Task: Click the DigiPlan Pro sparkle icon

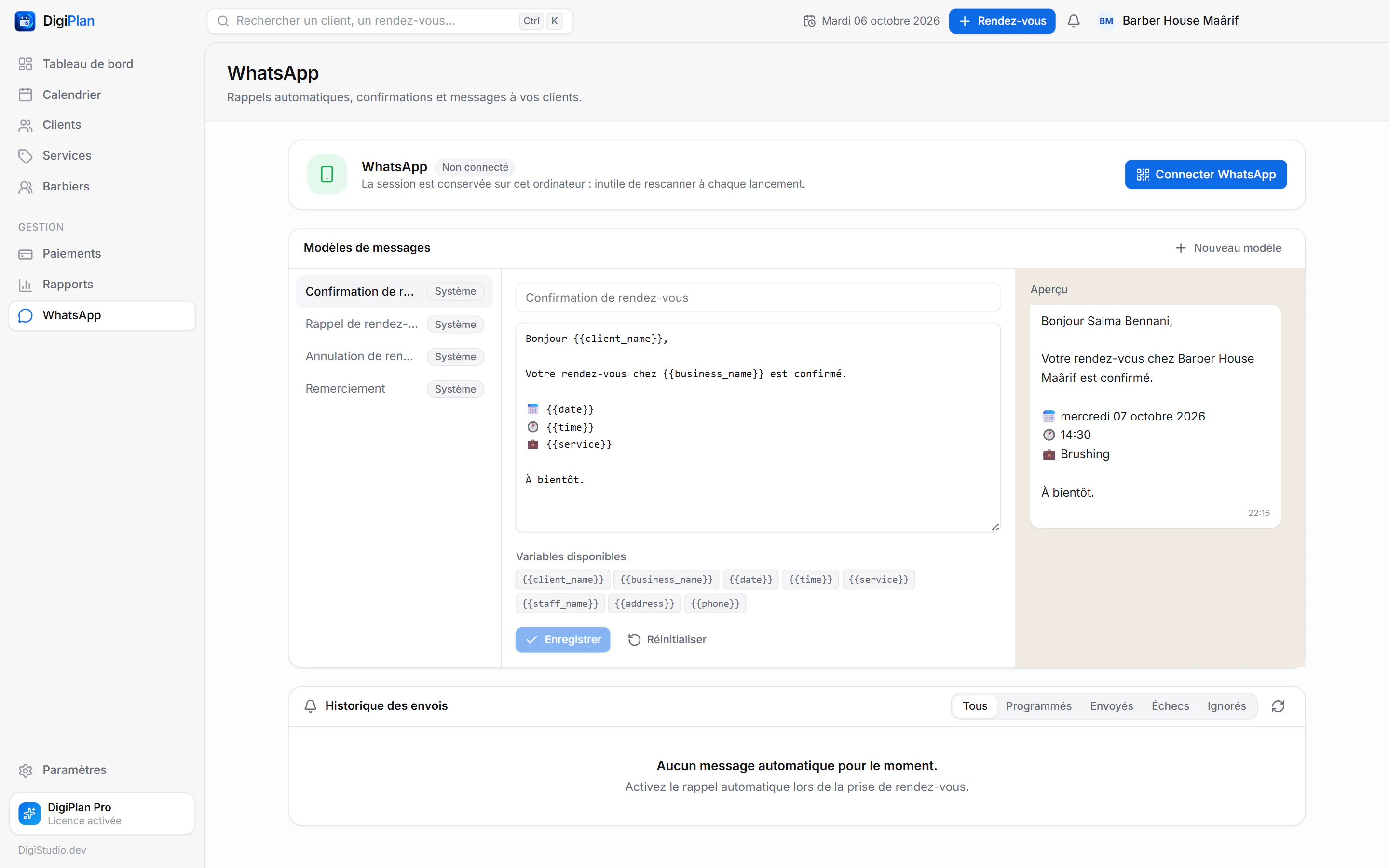Action: [x=29, y=814]
